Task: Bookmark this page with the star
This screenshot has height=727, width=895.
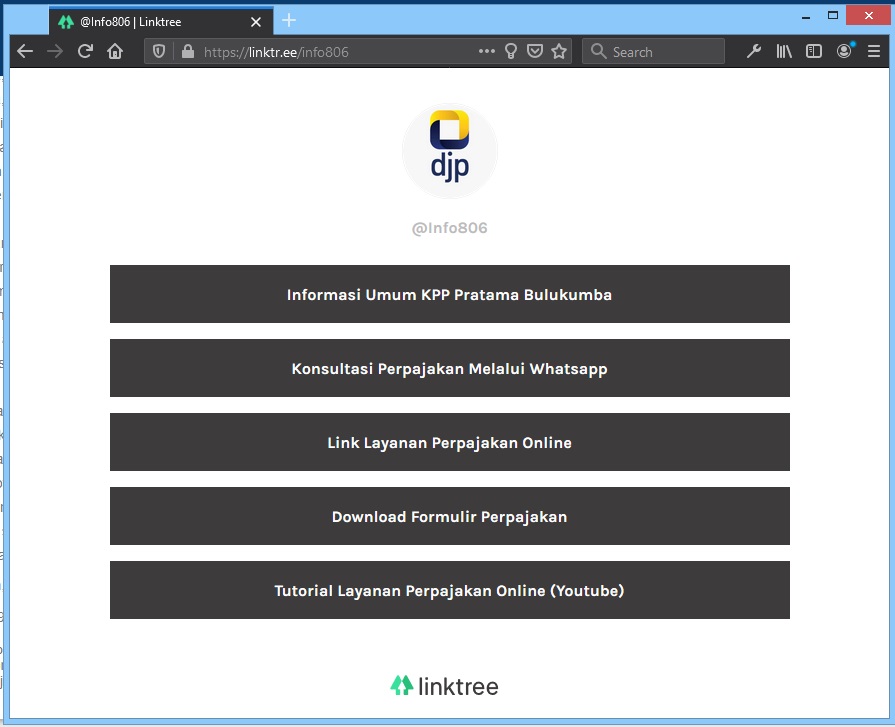Action: (x=559, y=52)
